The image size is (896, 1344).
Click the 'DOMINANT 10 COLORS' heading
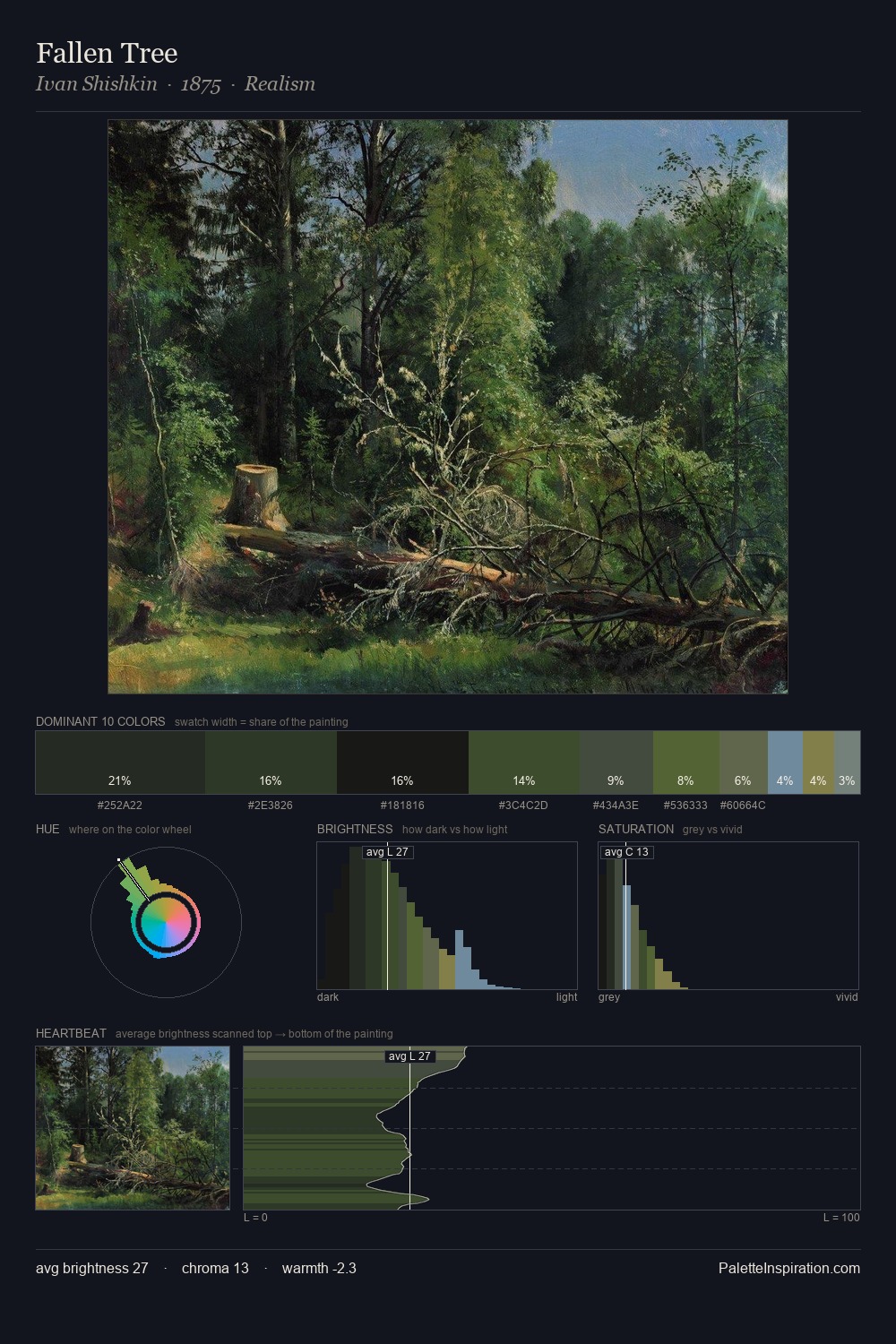pos(100,721)
